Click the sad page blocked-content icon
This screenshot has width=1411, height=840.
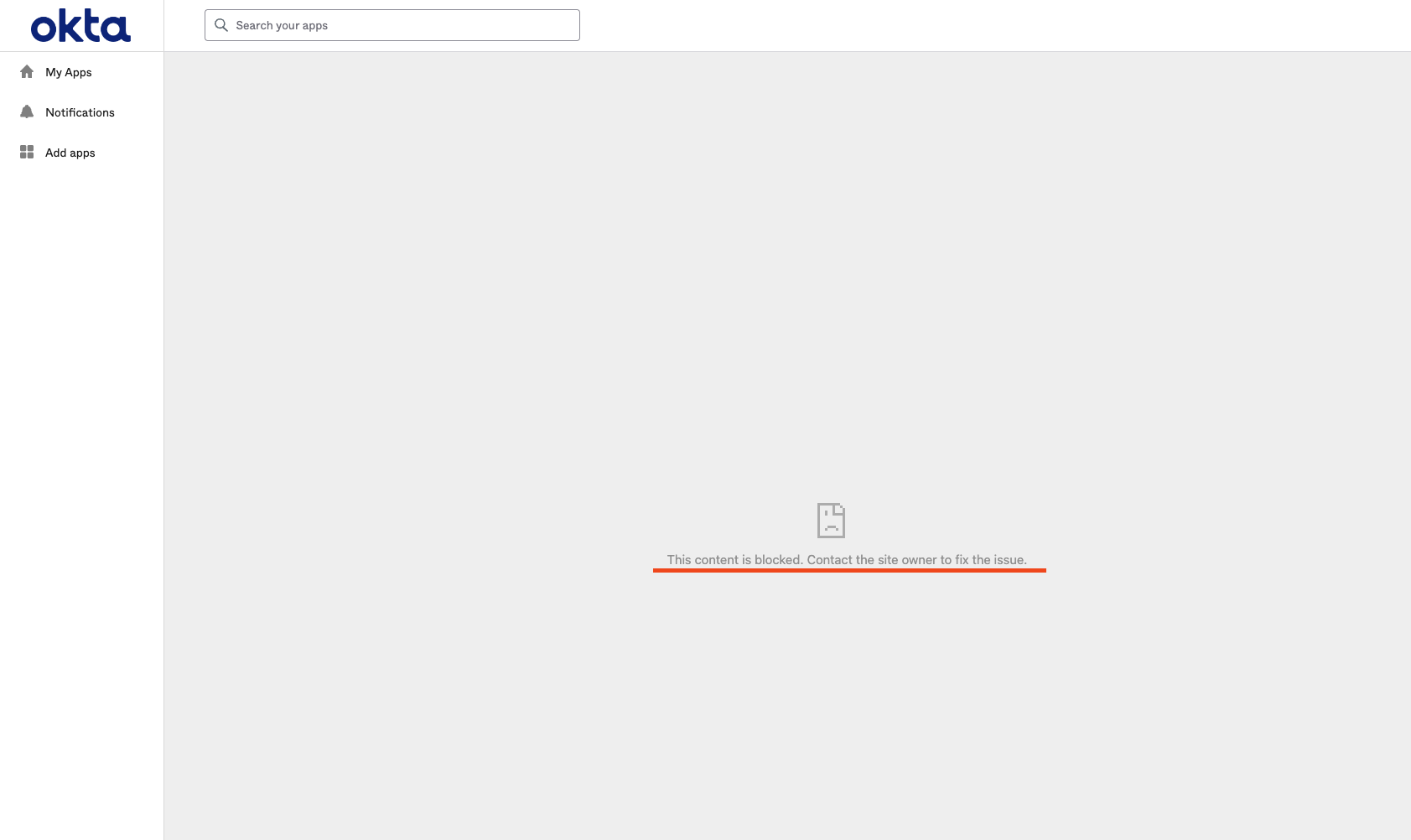click(x=831, y=521)
